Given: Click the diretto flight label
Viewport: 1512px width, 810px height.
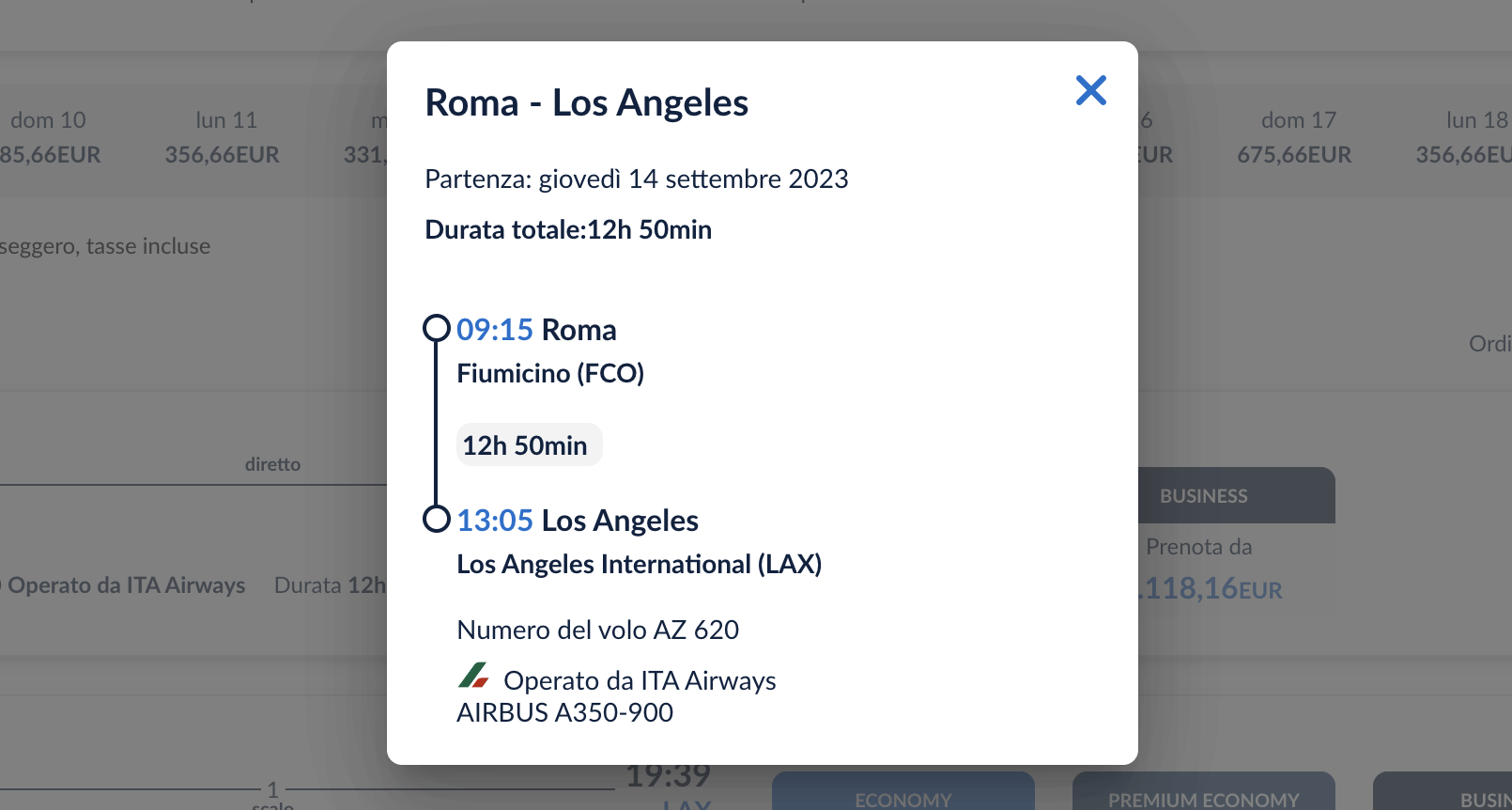Looking at the screenshot, I should [272, 464].
